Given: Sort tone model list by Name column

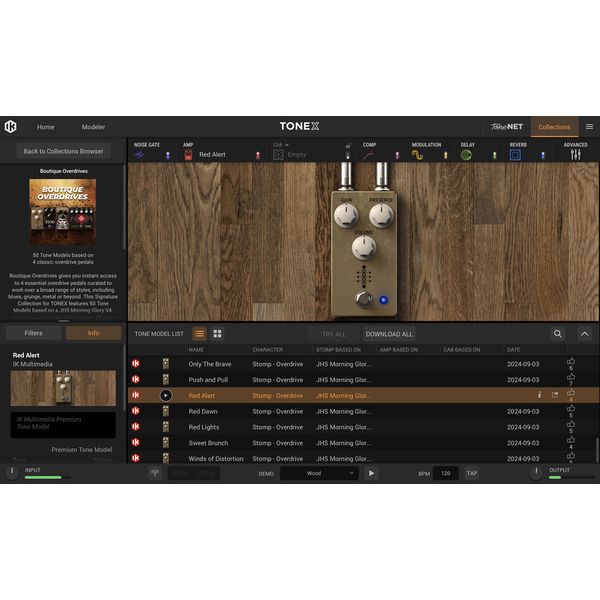Looking at the screenshot, I should coord(196,350).
